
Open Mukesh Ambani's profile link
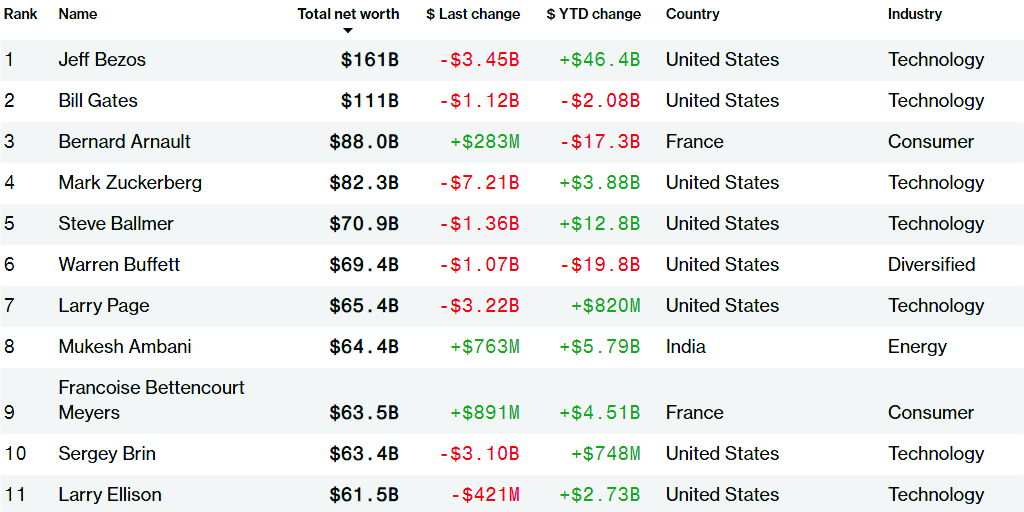125,347
